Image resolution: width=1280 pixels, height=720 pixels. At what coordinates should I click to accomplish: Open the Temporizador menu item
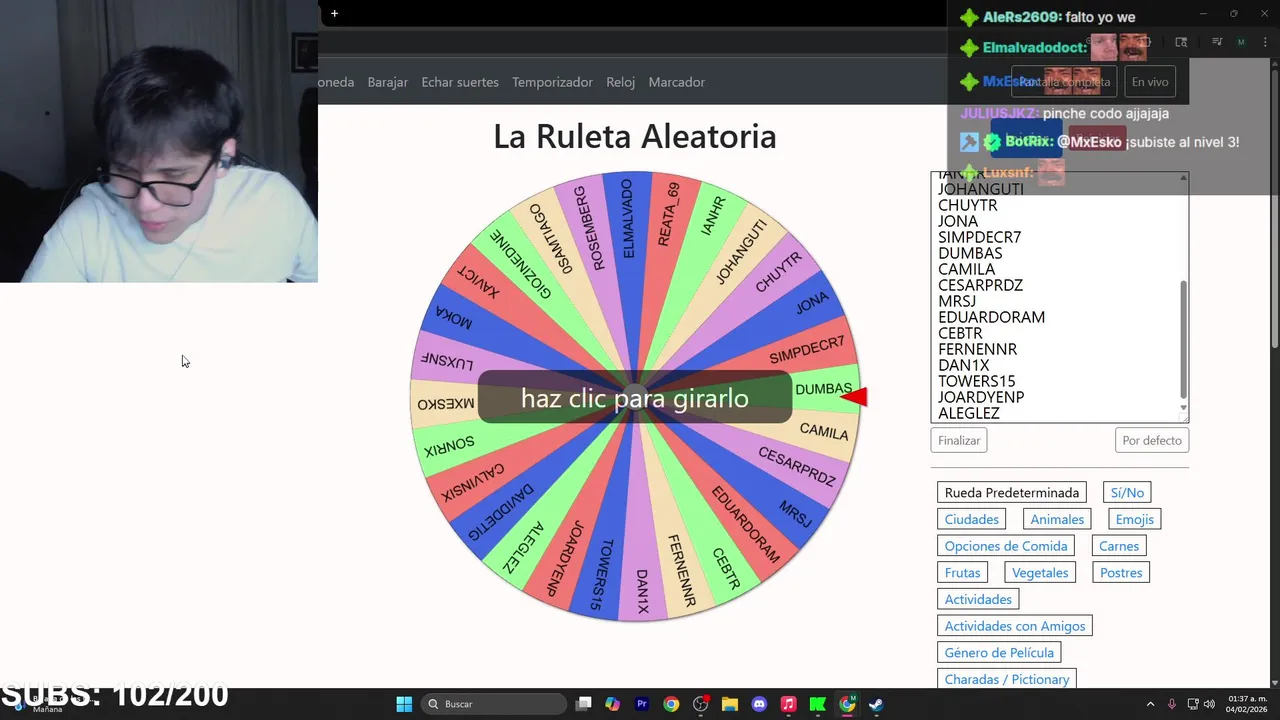(552, 82)
